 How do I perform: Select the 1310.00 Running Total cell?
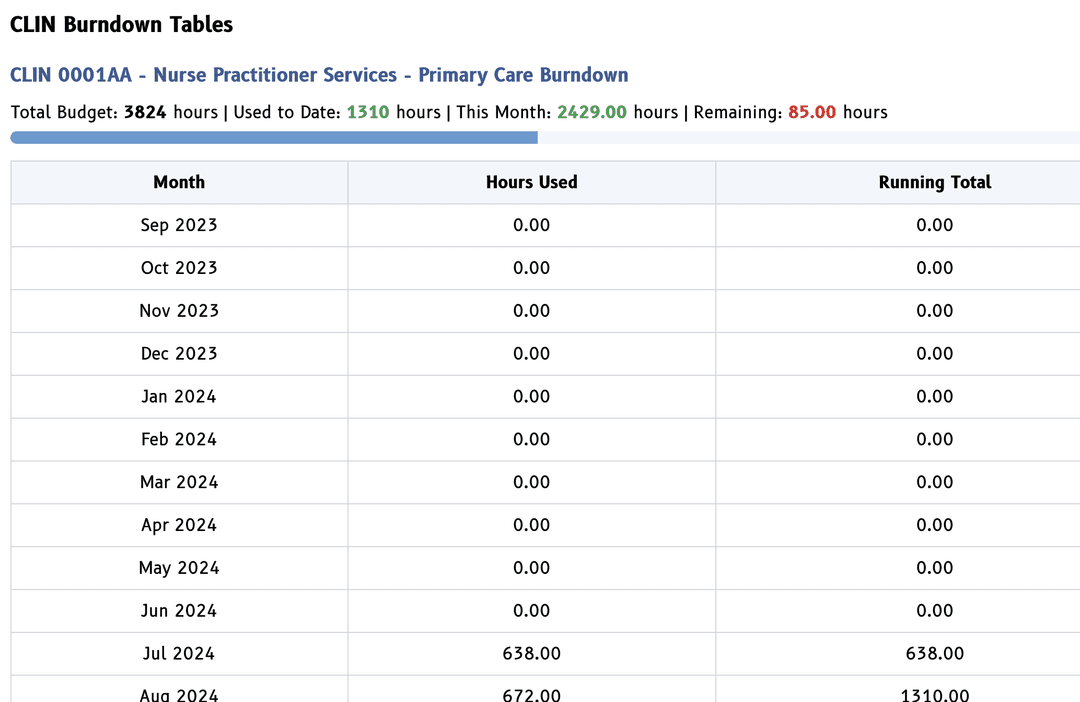(x=934, y=694)
